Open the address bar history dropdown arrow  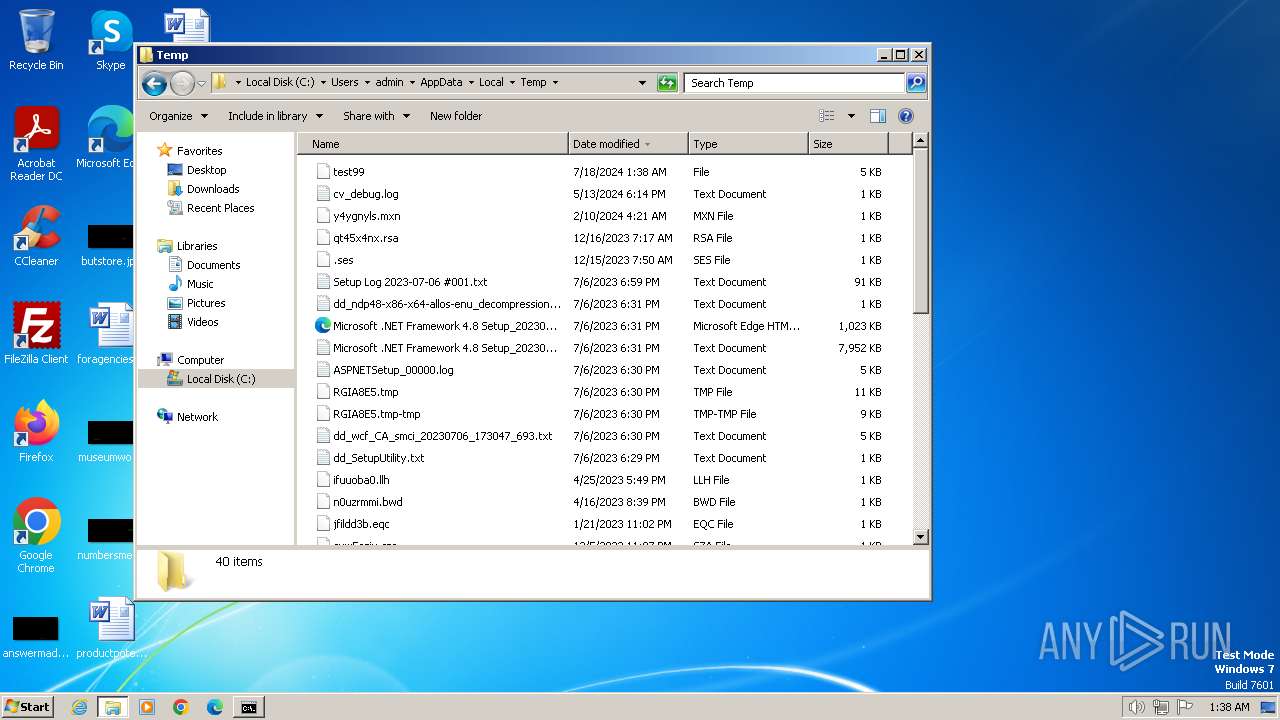[x=642, y=83]
